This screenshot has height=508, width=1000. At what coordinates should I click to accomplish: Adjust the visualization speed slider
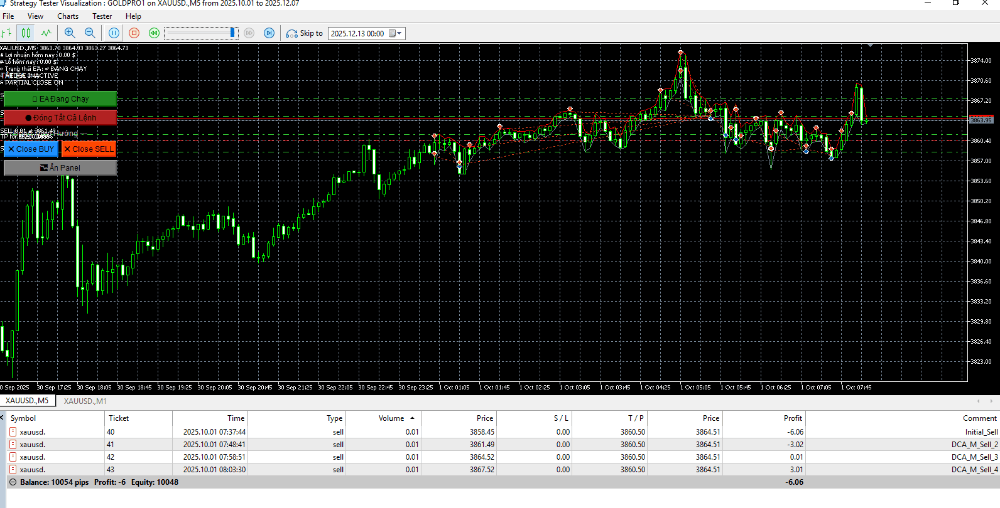pos(232,33)
